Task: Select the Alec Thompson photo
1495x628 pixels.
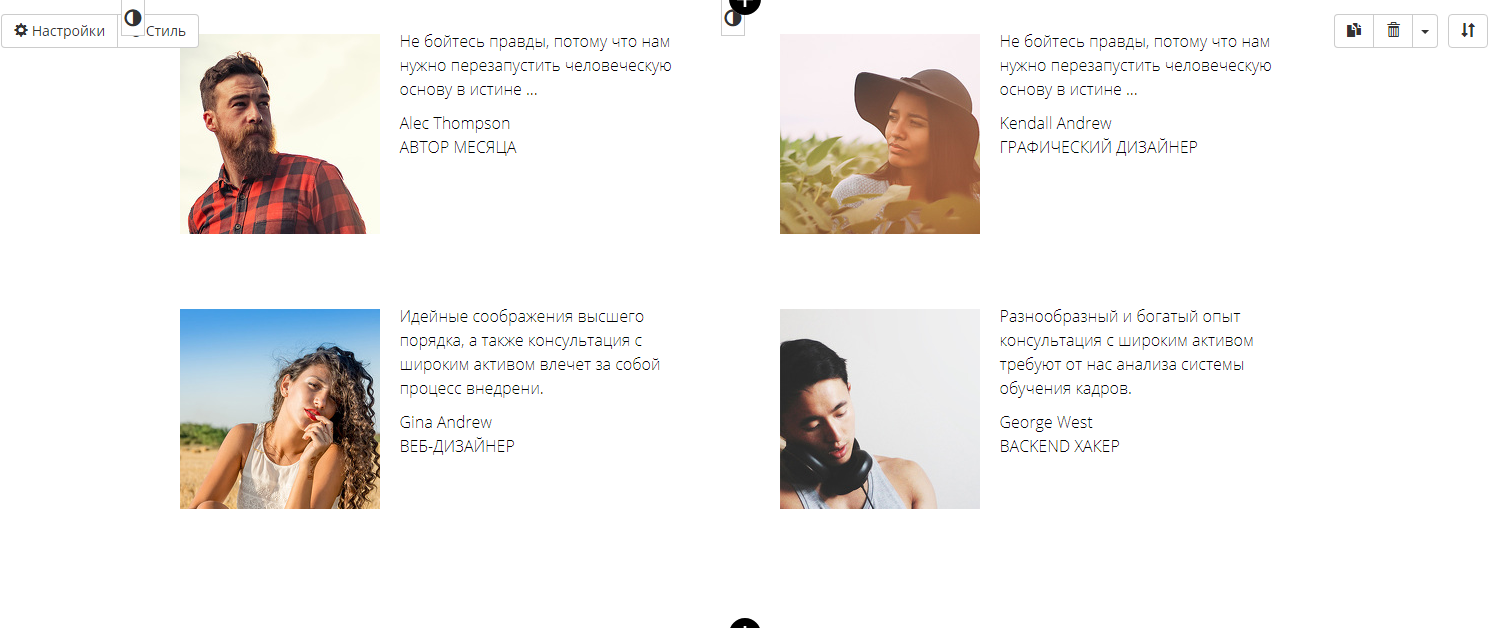Action: tap(280, 134)
